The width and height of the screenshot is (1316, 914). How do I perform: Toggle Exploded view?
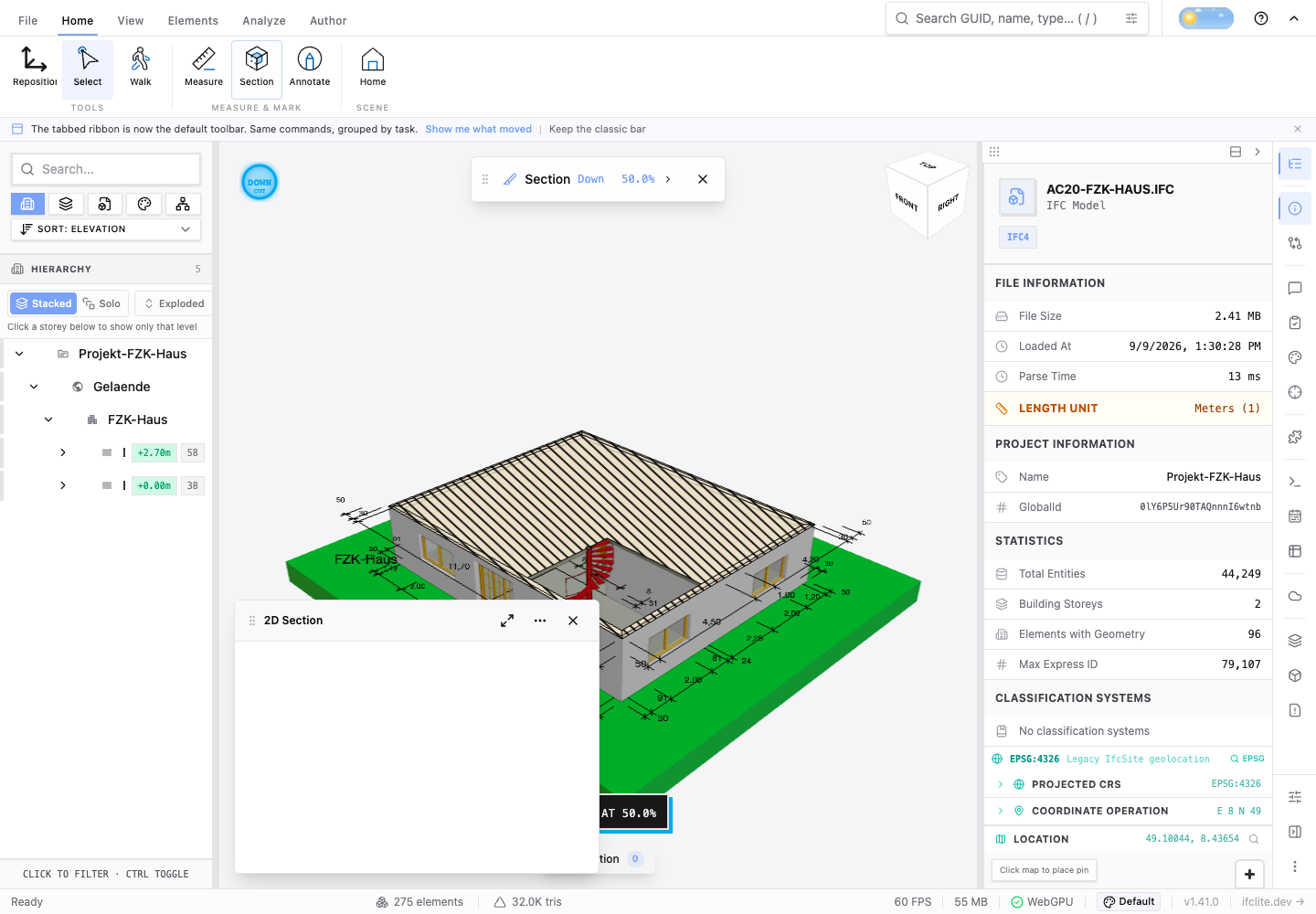[174, 303]
